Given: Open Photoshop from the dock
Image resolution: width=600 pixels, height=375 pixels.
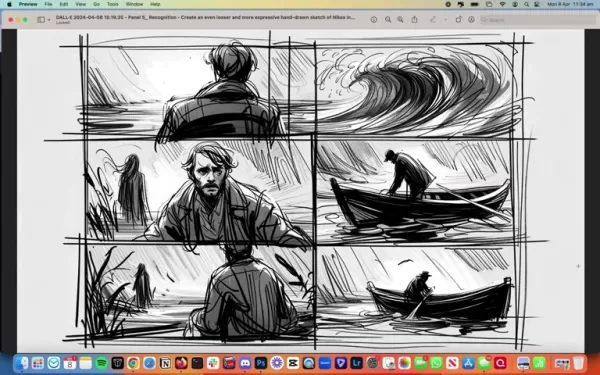Looking at the screenshot, I should click(x=261, y=363).
